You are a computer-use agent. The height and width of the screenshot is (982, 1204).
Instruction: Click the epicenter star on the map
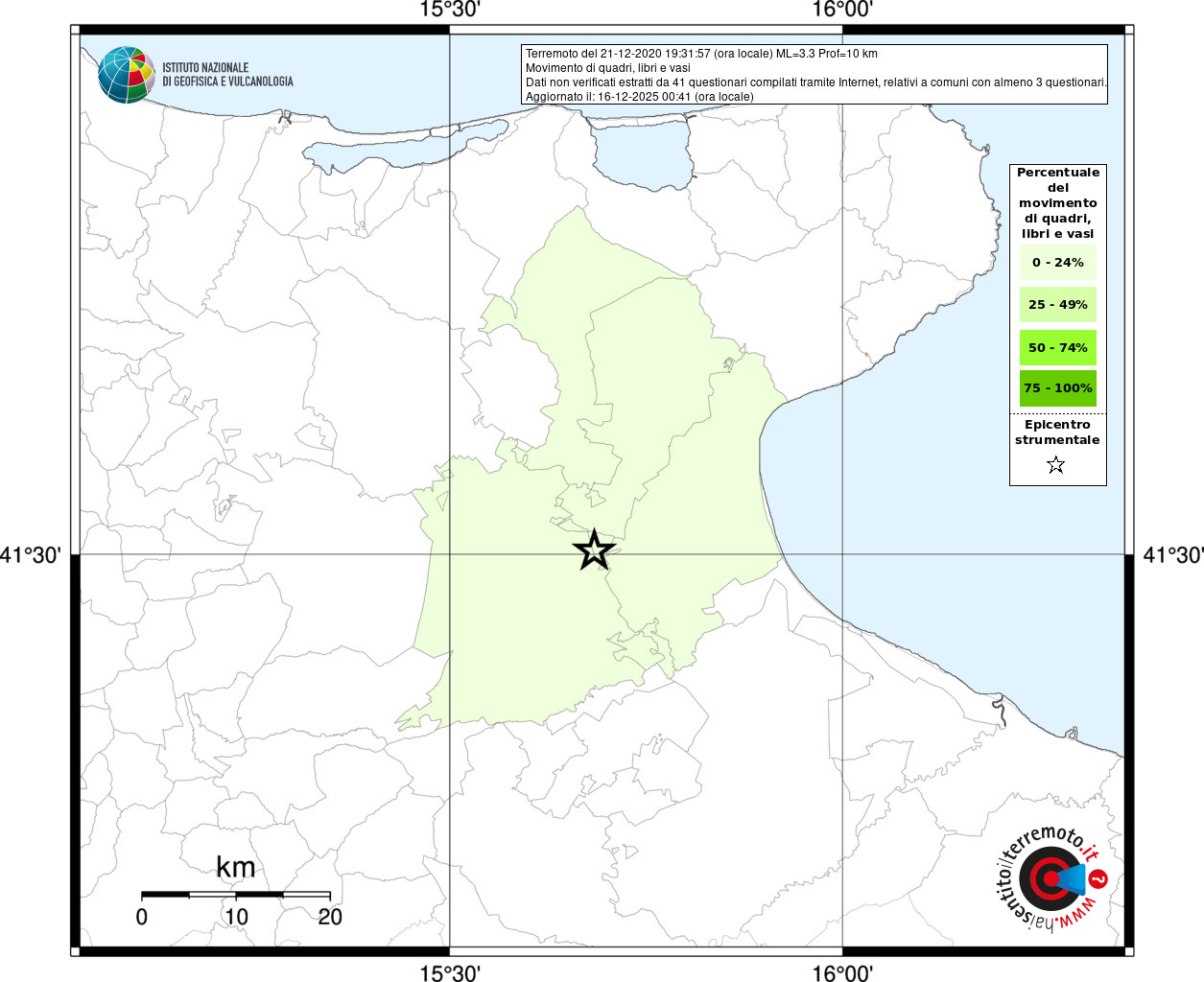coord(594,550)
